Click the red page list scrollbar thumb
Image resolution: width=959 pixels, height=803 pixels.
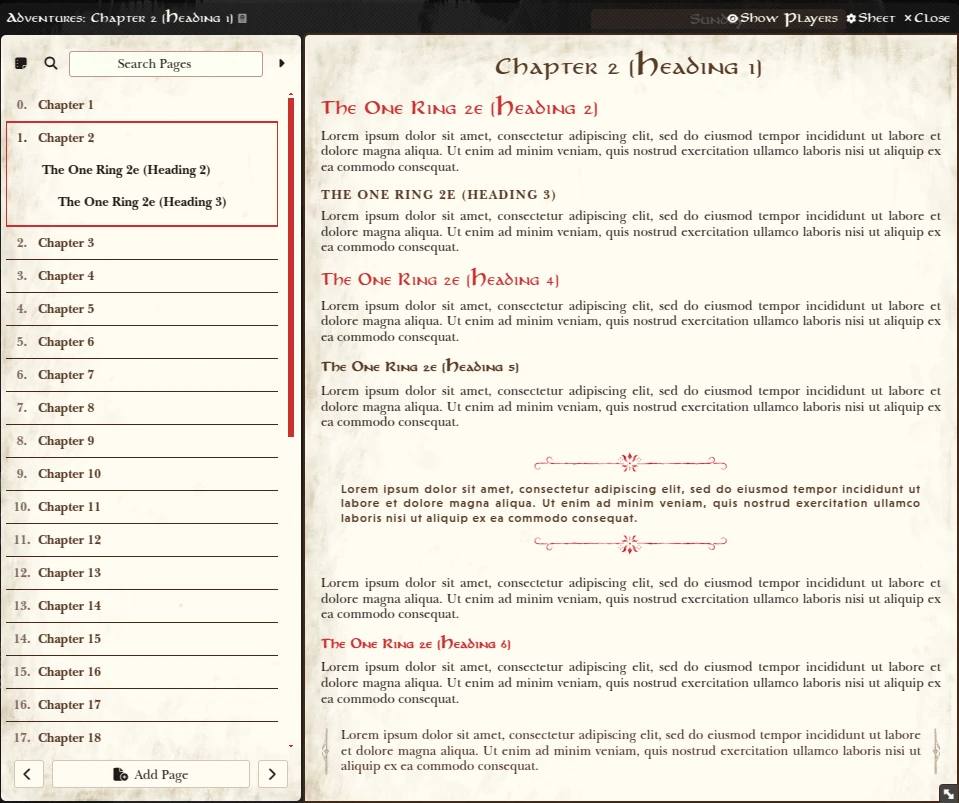tap(291, 267)
